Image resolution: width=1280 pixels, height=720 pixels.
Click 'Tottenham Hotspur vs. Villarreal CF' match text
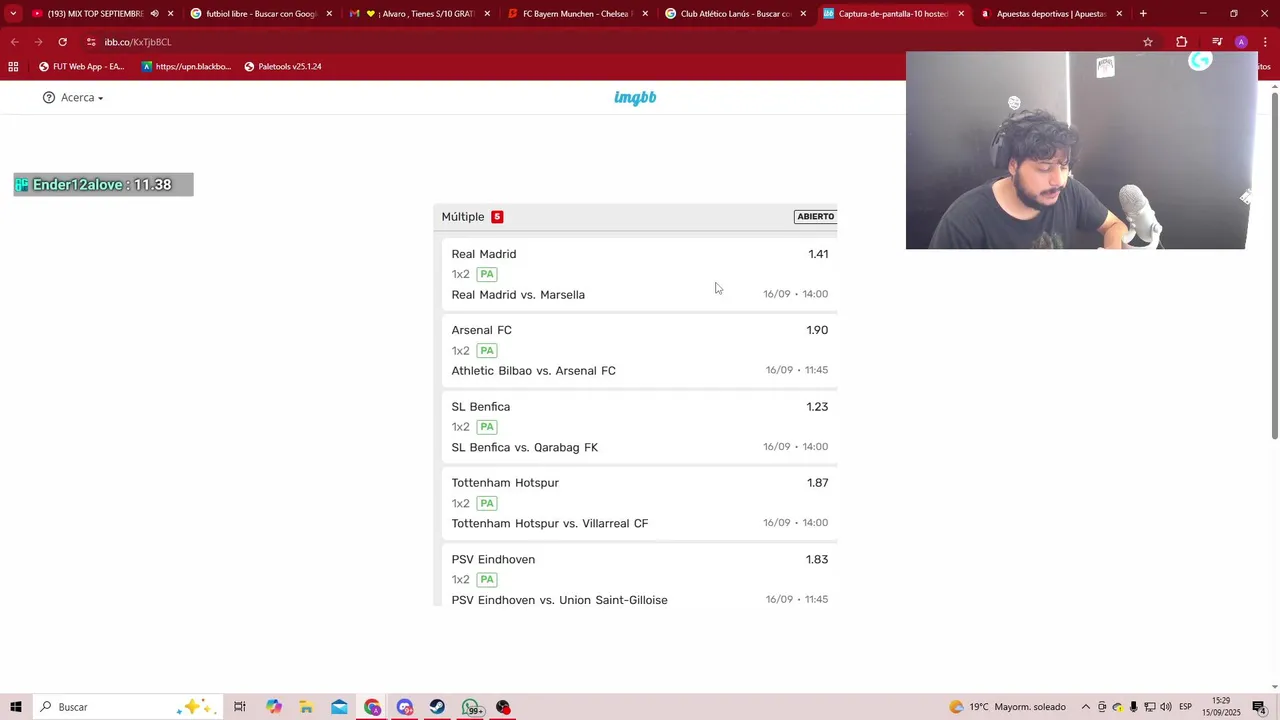pos(549,524)
